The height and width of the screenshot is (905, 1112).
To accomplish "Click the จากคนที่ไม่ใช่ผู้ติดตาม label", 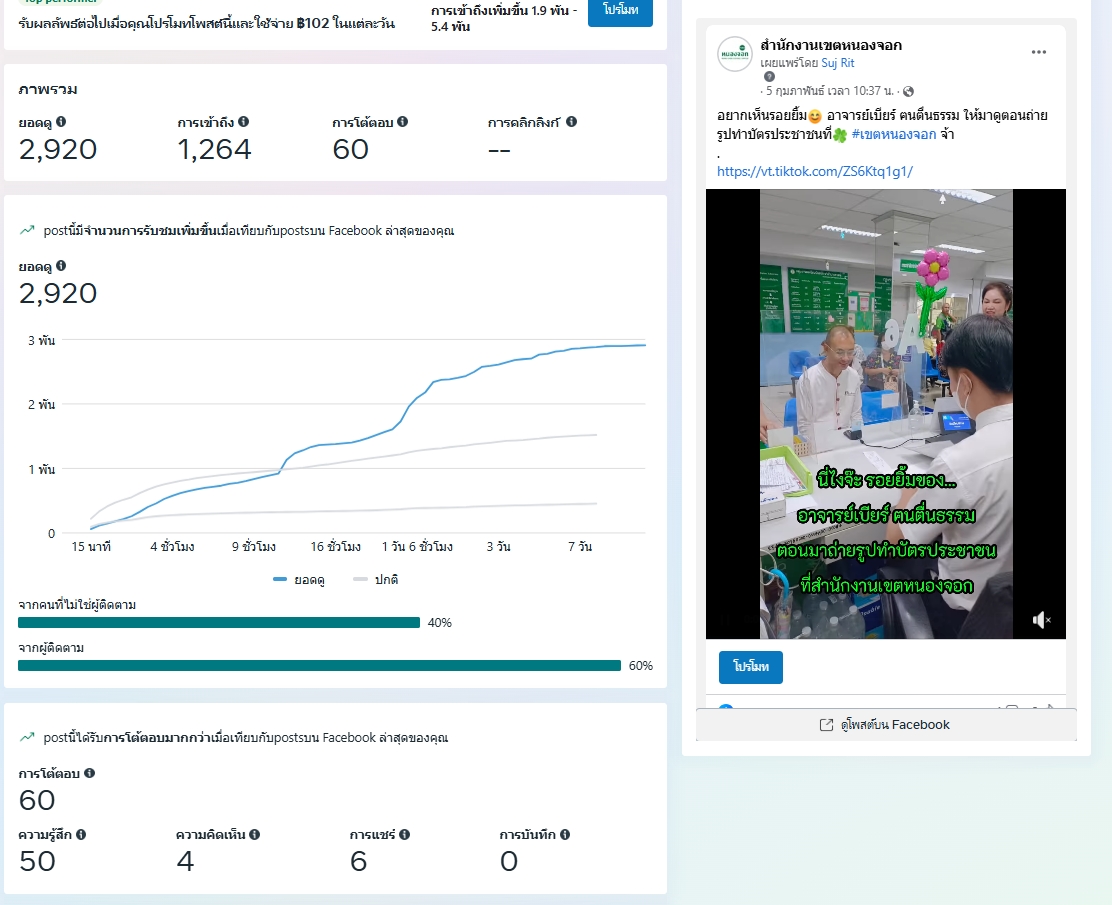I will (77, 605).
